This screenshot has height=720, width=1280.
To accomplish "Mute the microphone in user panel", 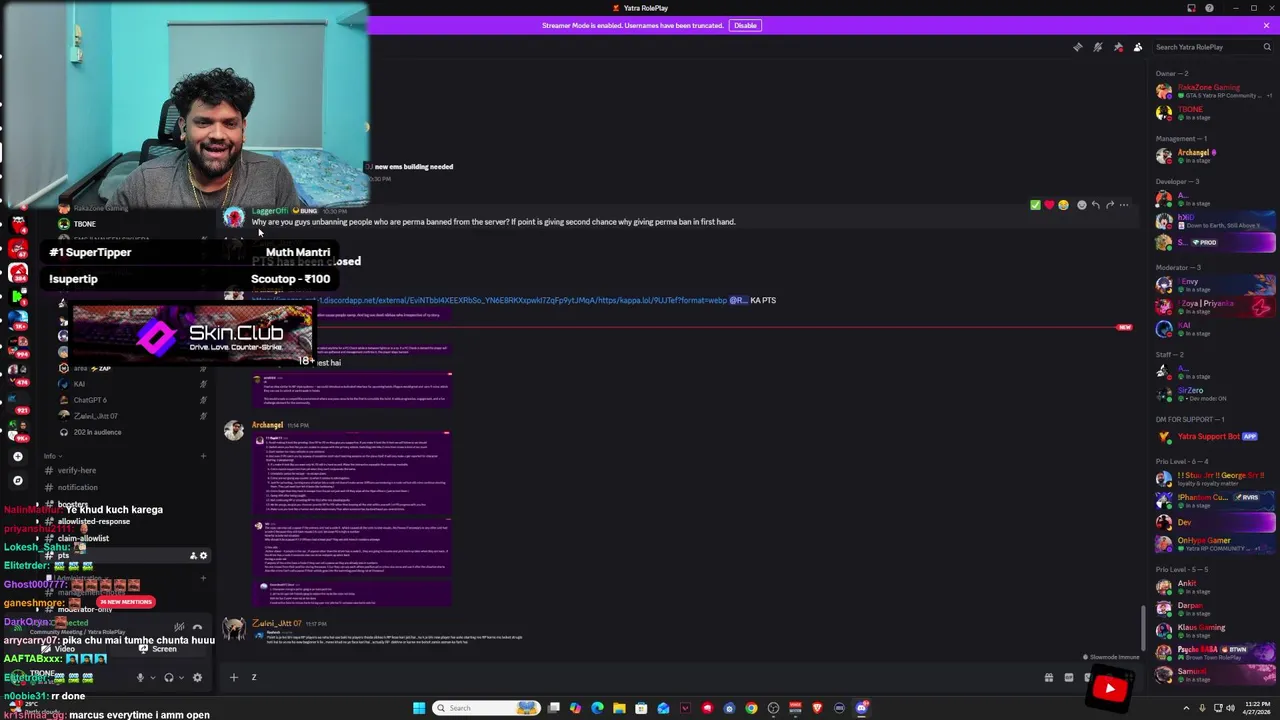I will pos(140,678).
